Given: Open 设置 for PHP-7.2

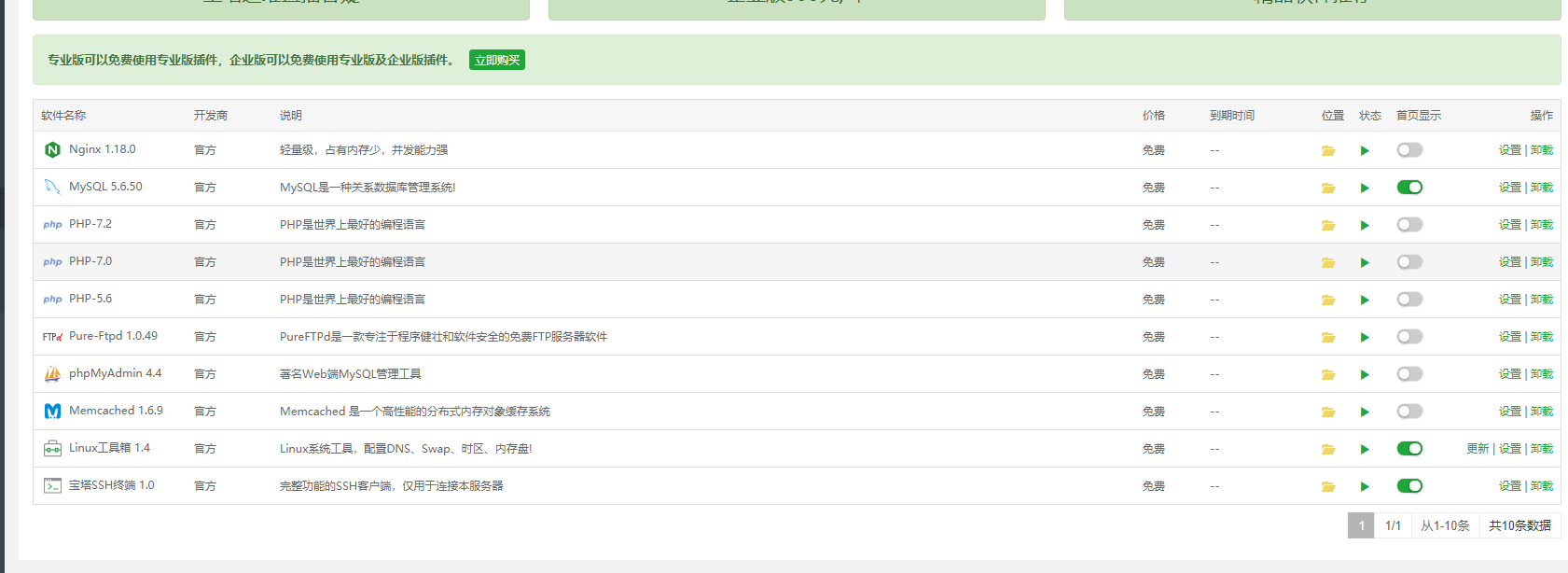Looking at the screenshot, I should click(1510, 225).
